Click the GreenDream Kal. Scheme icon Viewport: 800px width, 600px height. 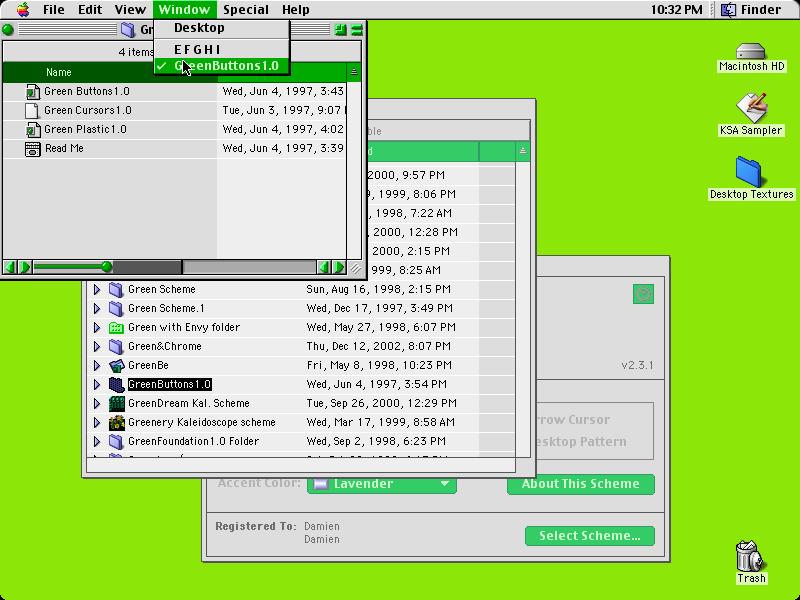click(x=116, y=404)
